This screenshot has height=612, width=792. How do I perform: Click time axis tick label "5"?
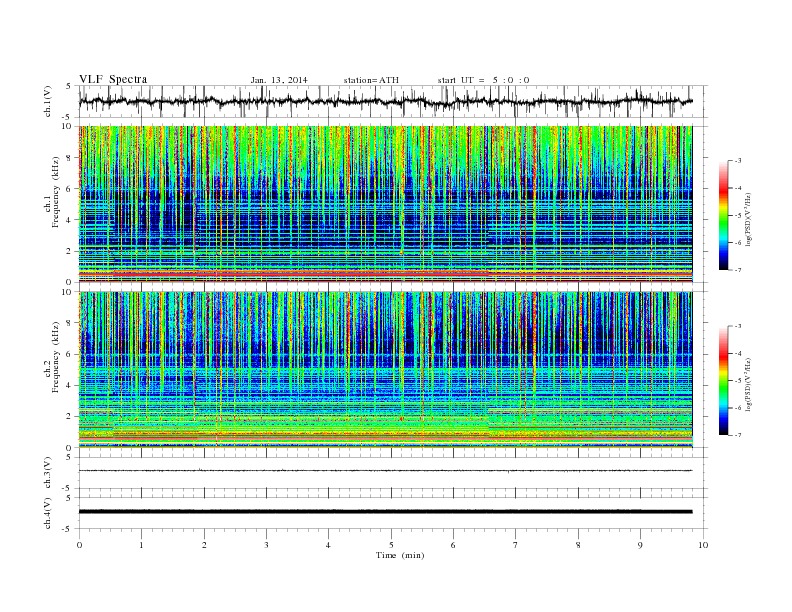(x=391, y=545)
